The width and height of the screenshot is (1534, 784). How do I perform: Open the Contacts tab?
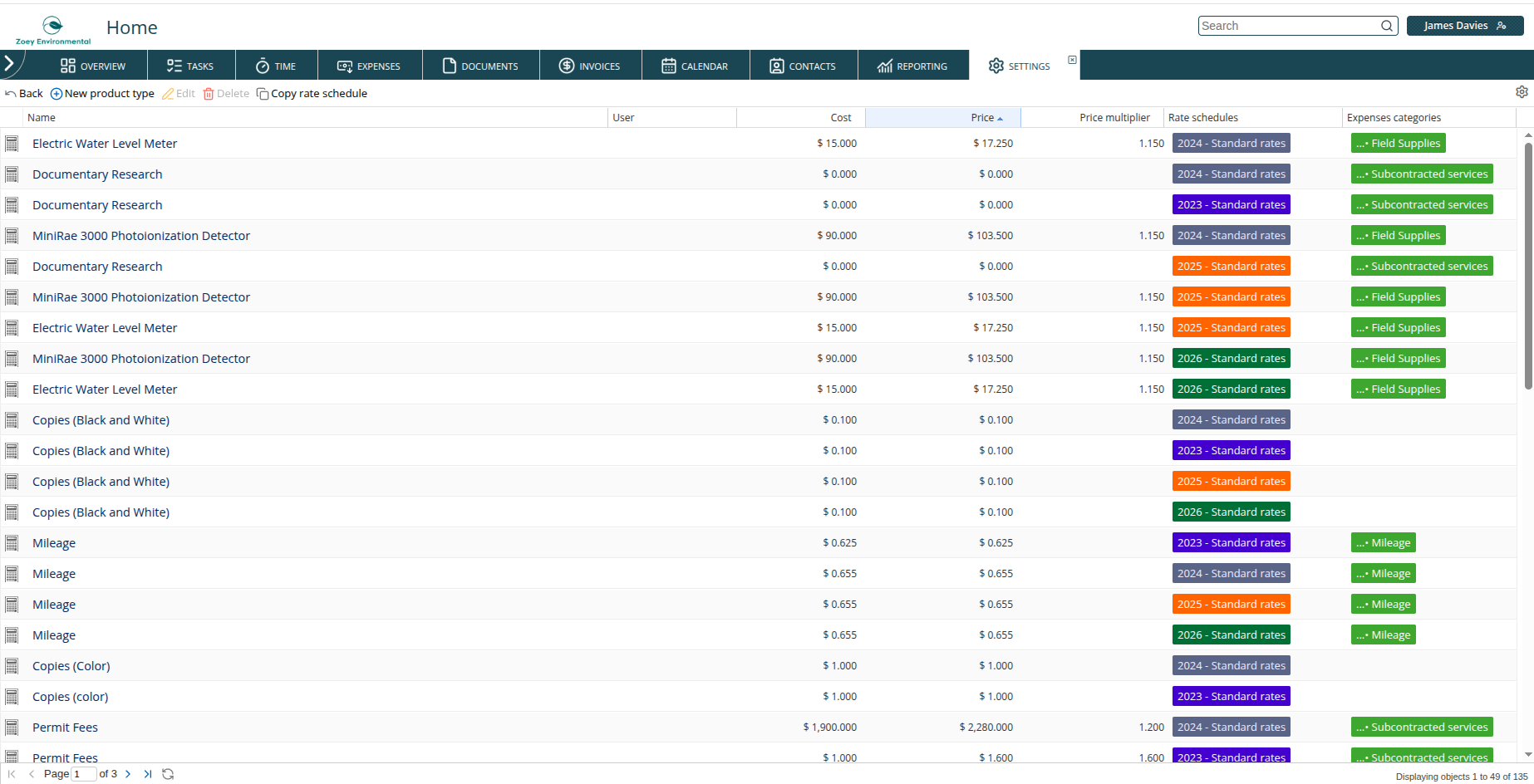point(803,66)
